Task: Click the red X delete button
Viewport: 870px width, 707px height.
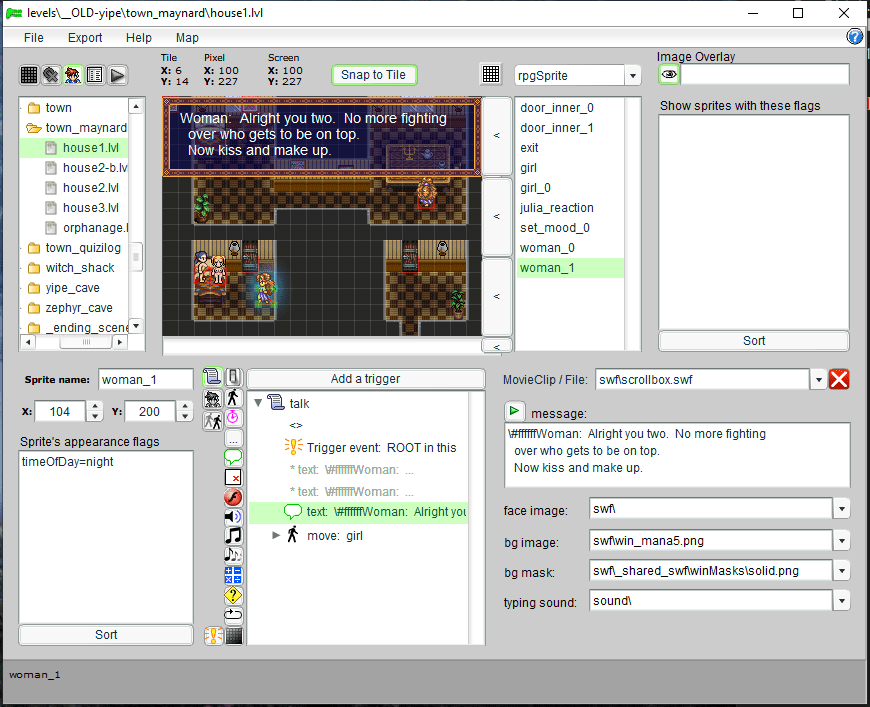Action: pos(840,379)
